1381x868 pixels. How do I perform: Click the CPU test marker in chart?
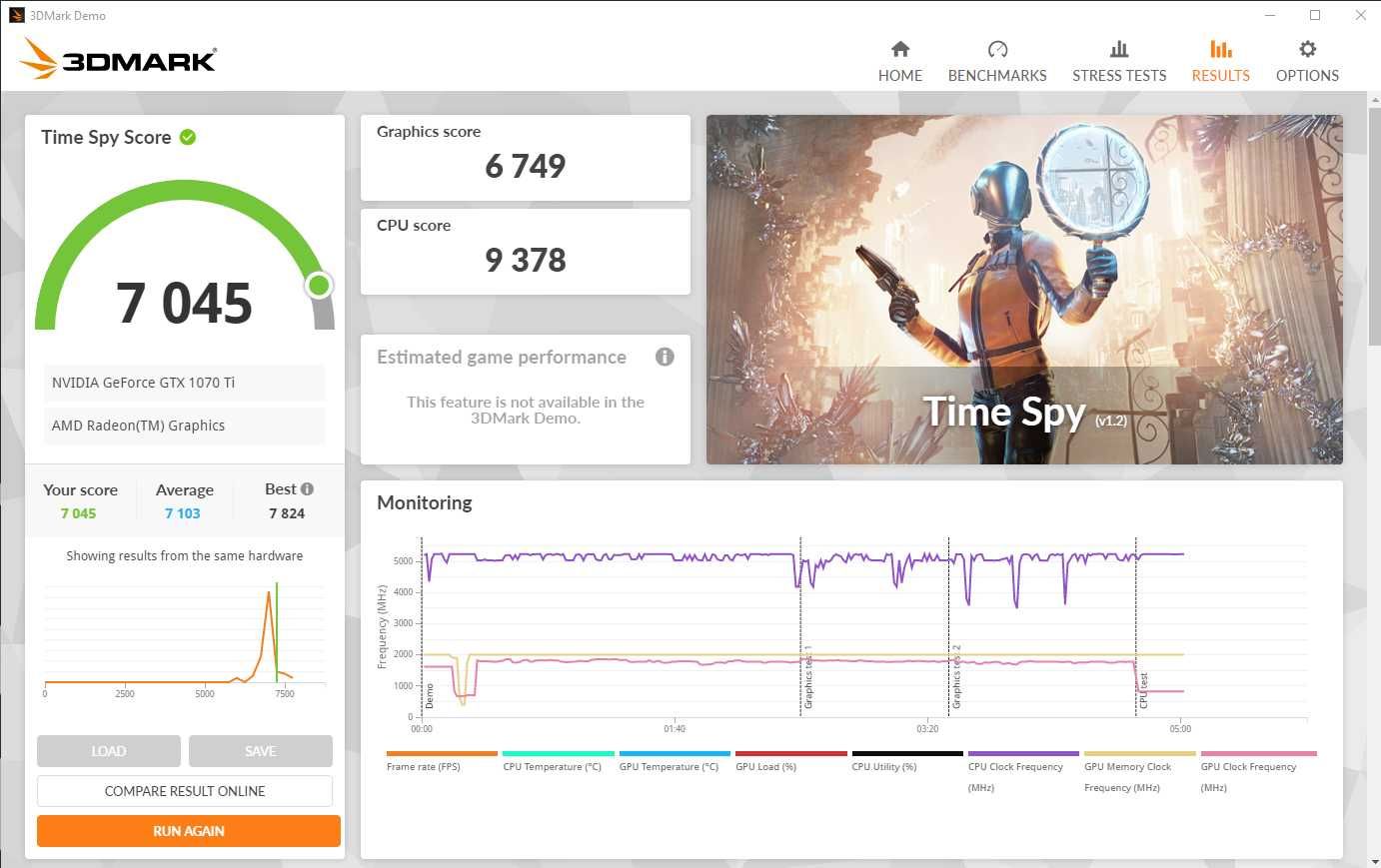click(x=1143, y=690)
